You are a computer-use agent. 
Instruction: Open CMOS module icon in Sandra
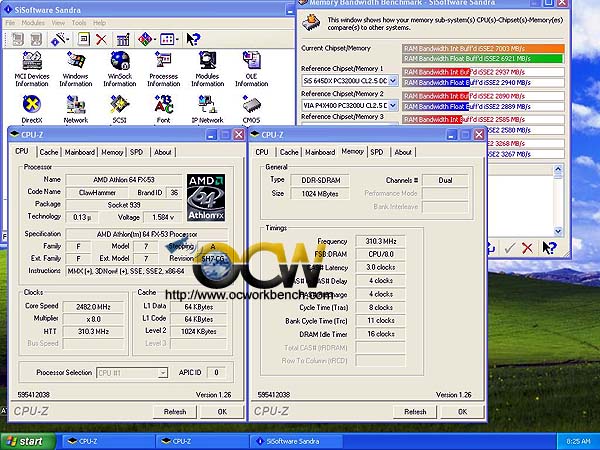251,109
